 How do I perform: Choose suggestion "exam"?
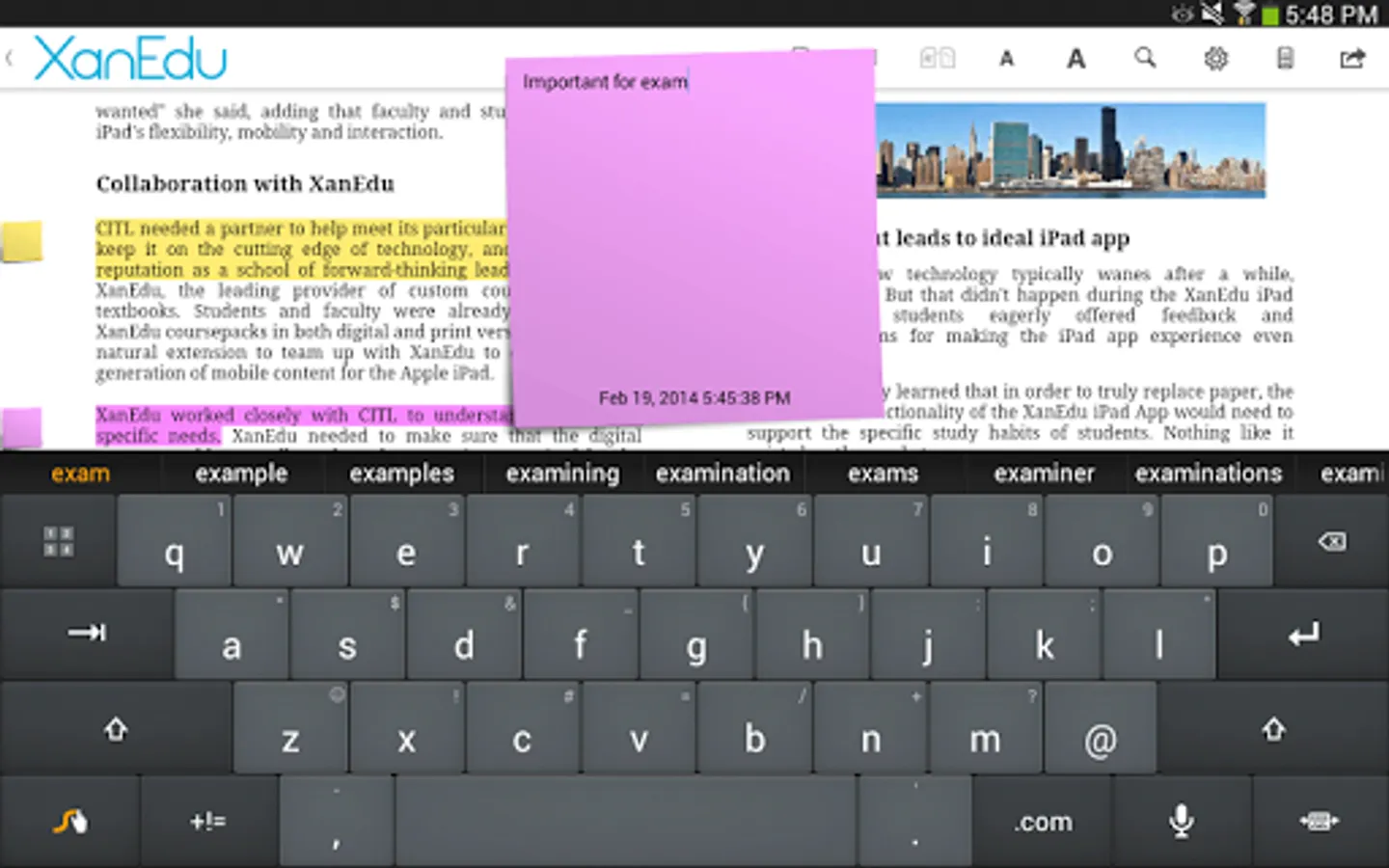pos(81,473)
